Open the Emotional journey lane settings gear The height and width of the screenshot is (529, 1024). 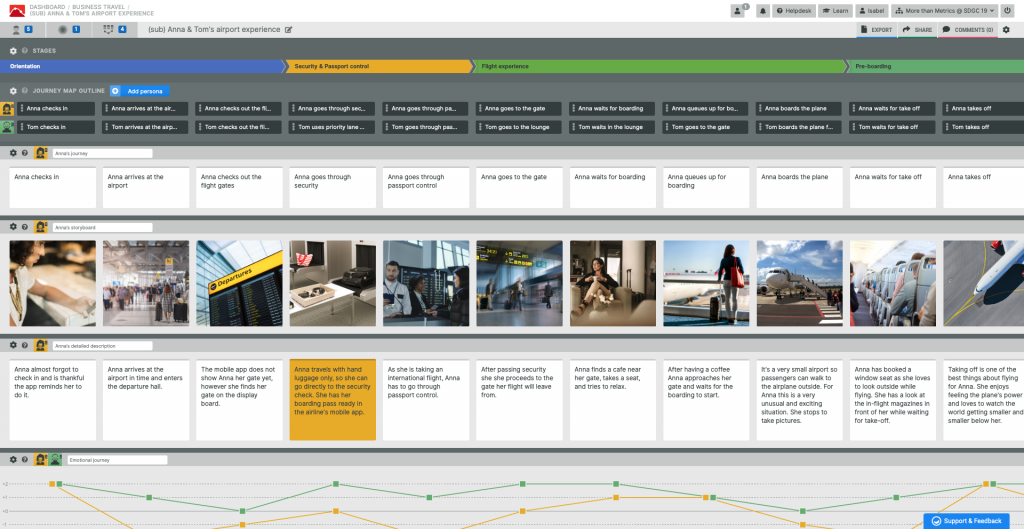coord(13,459)
